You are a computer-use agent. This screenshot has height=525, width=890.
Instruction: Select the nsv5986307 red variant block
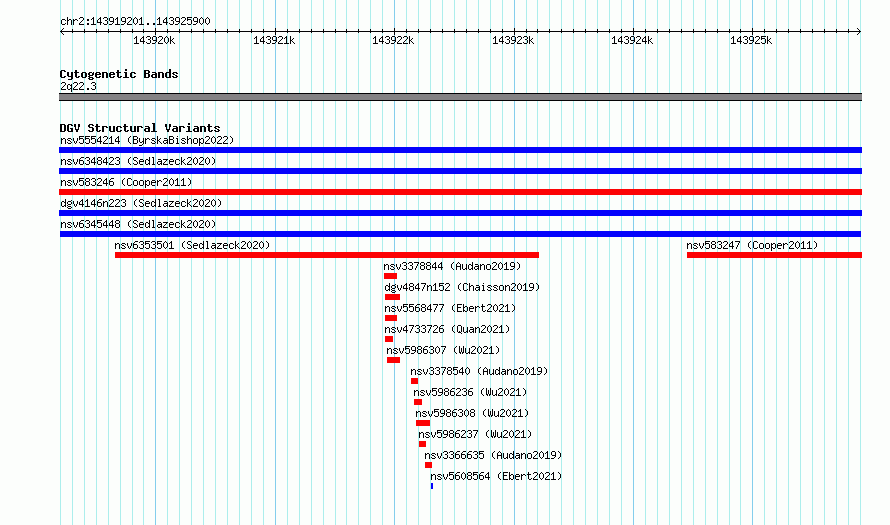[x=393, y=360]
